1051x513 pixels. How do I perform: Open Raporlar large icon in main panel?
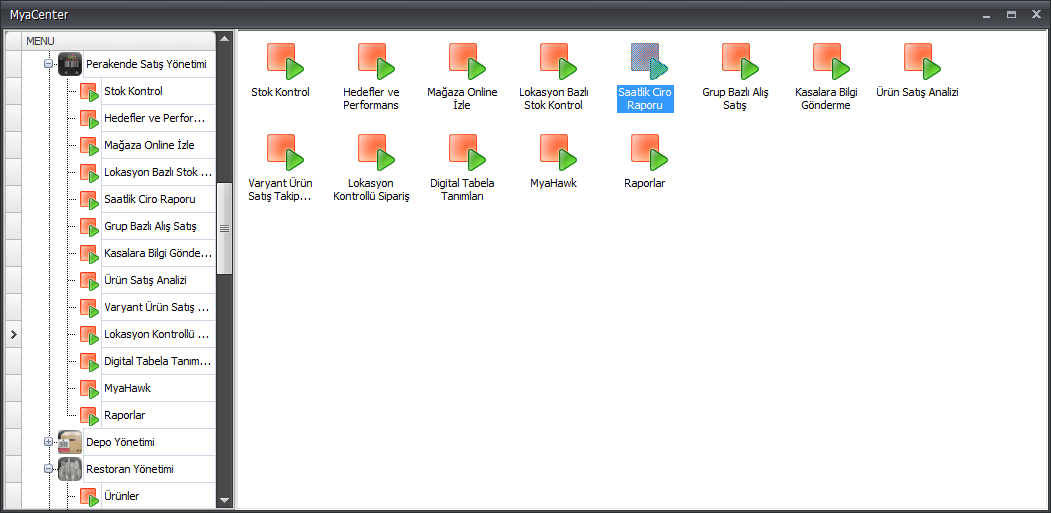point(650,152)
